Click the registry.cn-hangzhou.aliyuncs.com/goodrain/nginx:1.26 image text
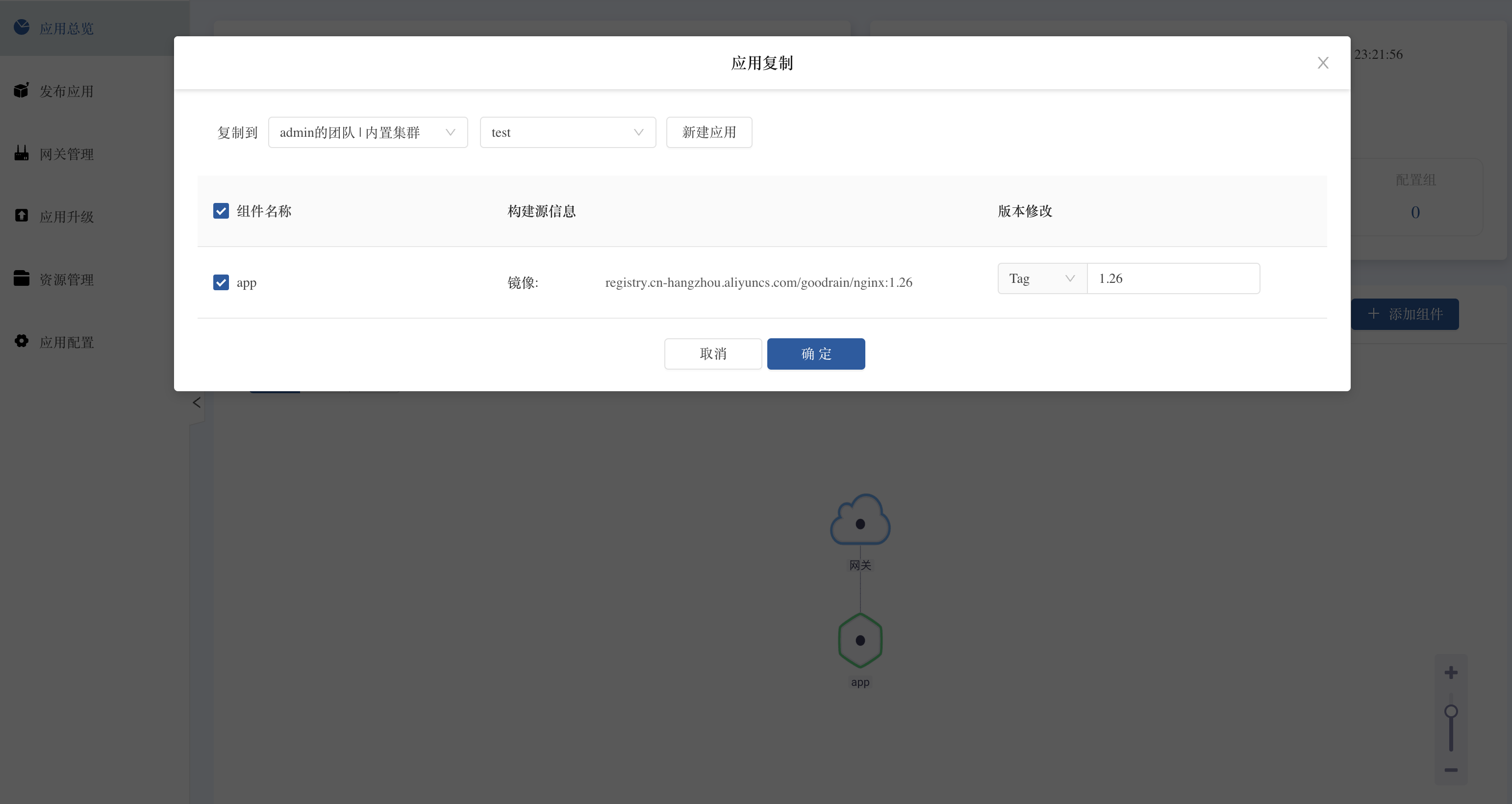The width and height of the screenshot is (1512, 804). [759, 283]
